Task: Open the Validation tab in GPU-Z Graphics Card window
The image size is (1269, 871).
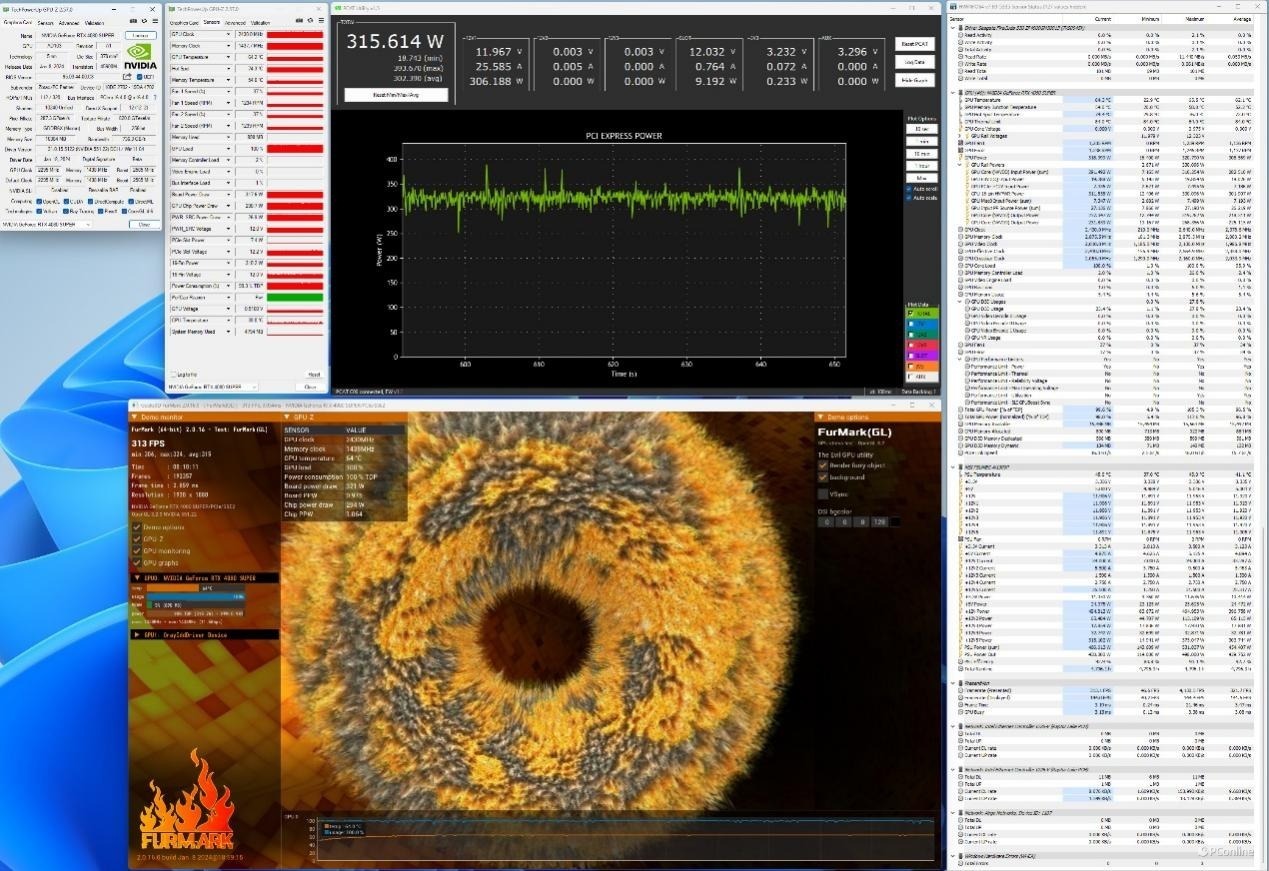Action: tap(93, 21)
